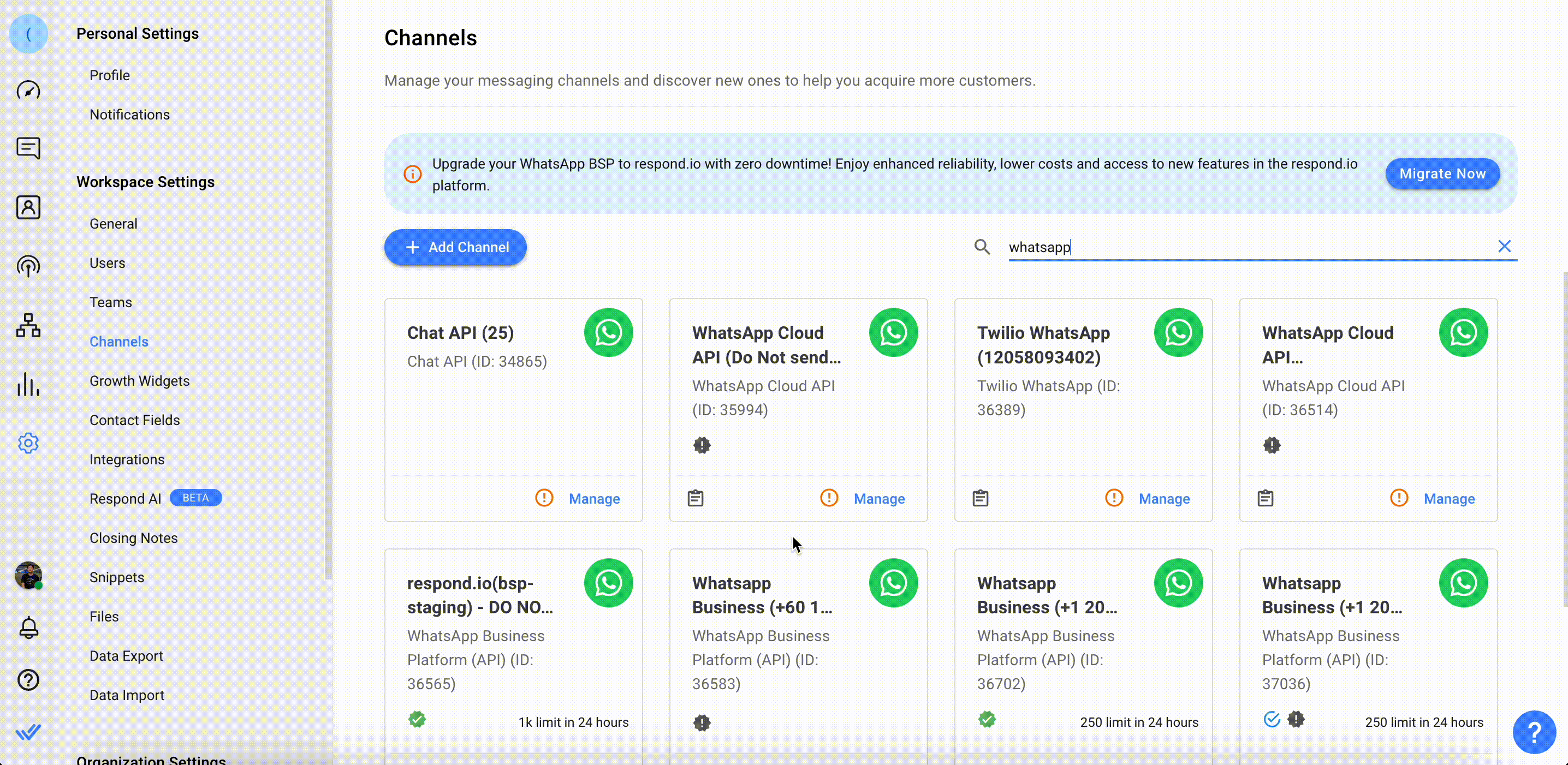This screenshot has height=765, width=1568.
Task: Click the Migrate Now button
Action: [x=1442, y=174]
